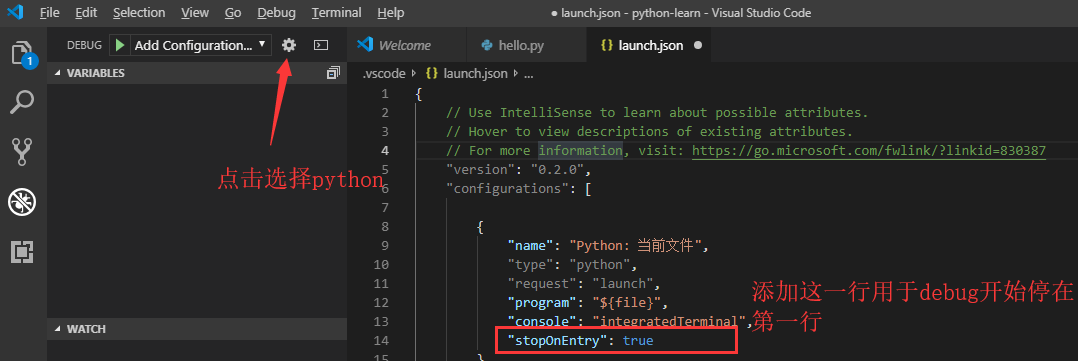Click the "configurations" key on line 6
The width and height of the screenshot is (1078, 361).
[x=507, y=188]
